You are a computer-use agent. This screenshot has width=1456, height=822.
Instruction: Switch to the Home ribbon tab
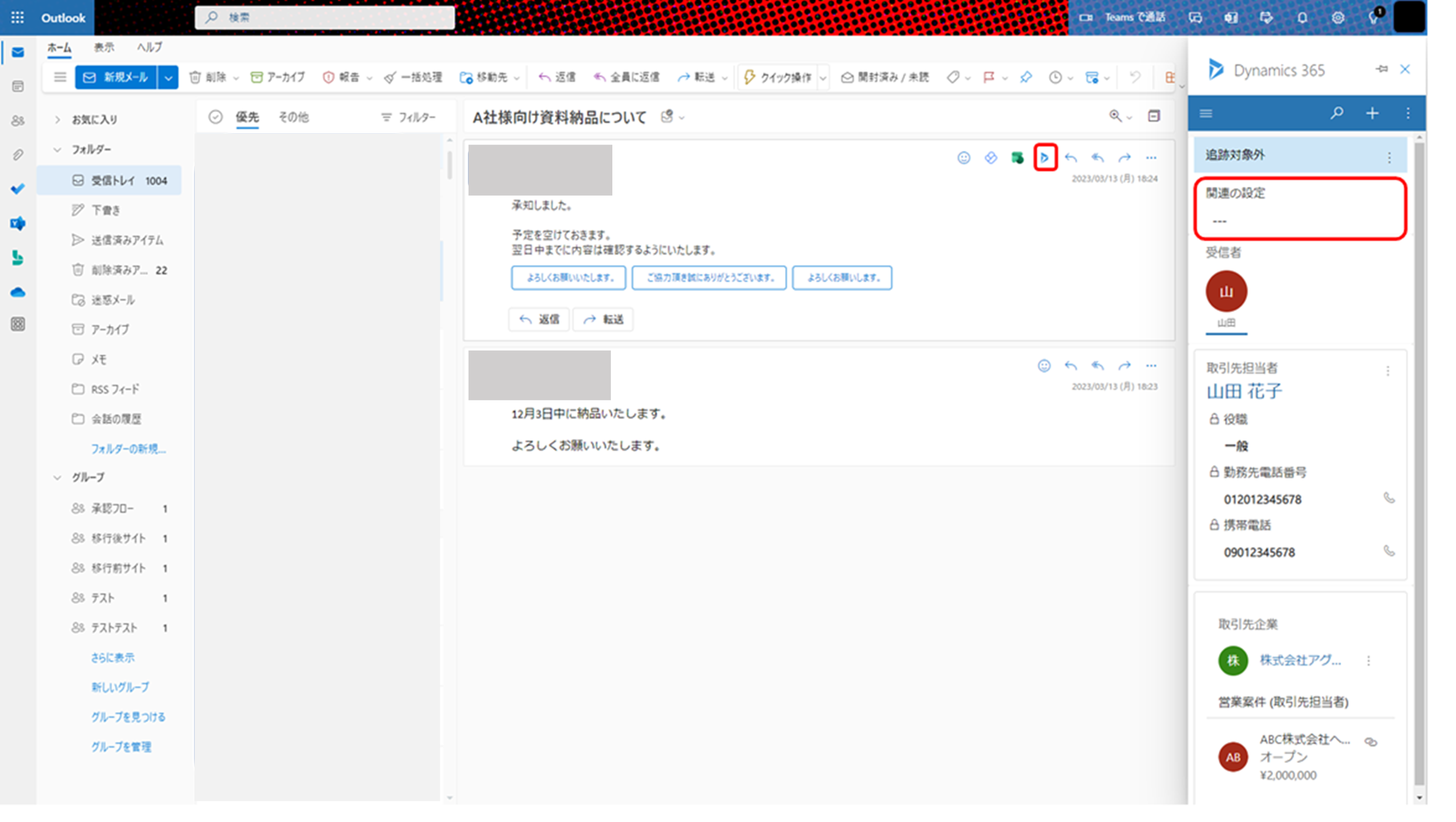[x=59, y=47]
